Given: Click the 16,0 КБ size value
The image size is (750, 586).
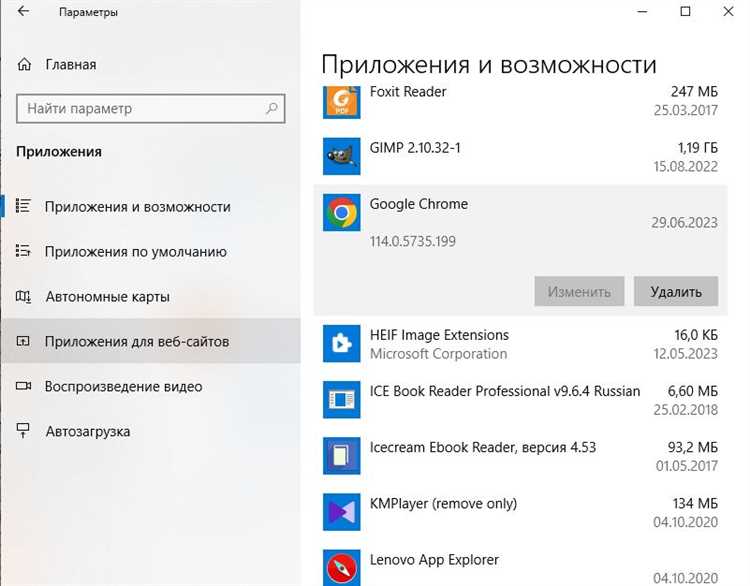Looking at the screenshot, I should click(x=696, y=335).
